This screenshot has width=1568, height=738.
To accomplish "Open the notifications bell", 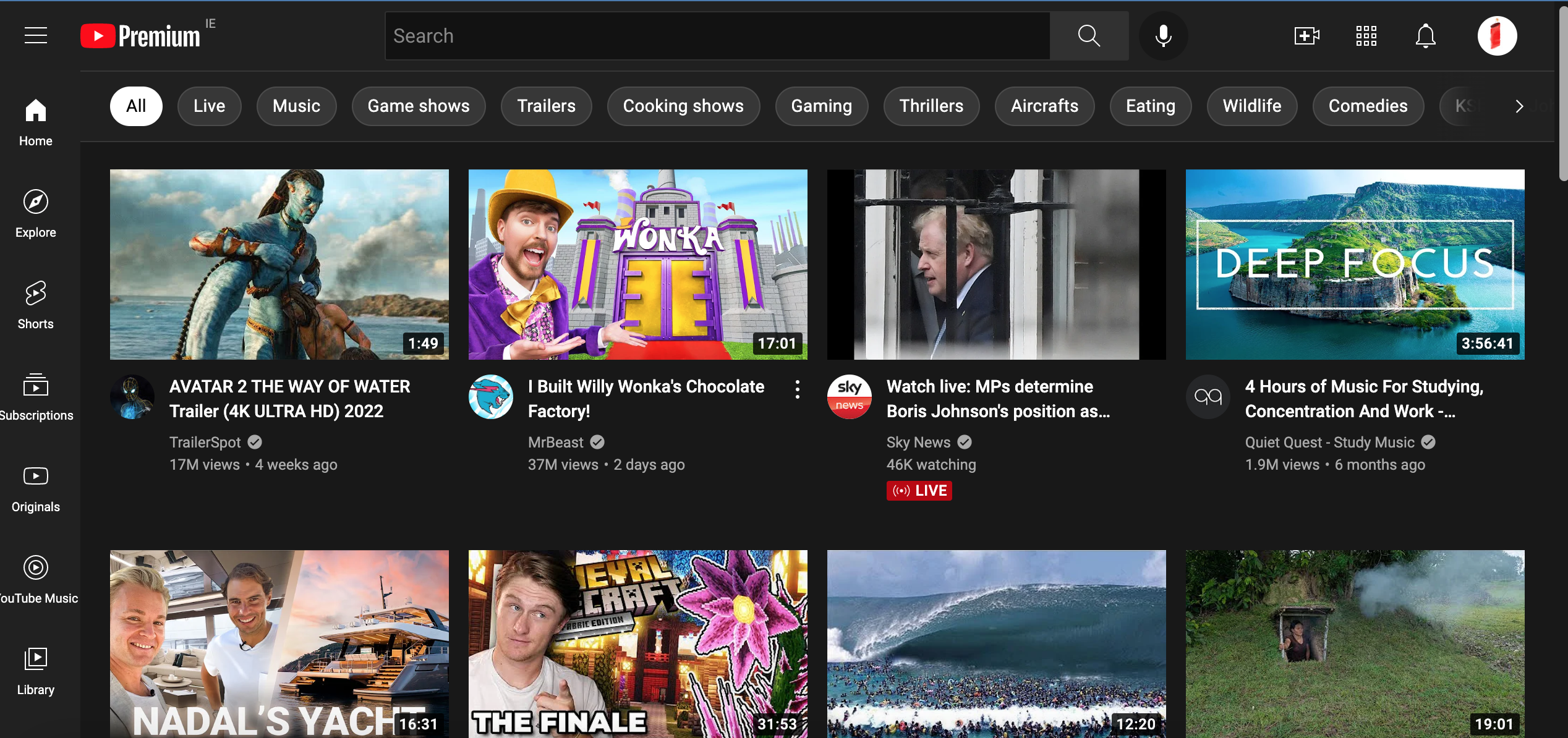I will 1425,36.
